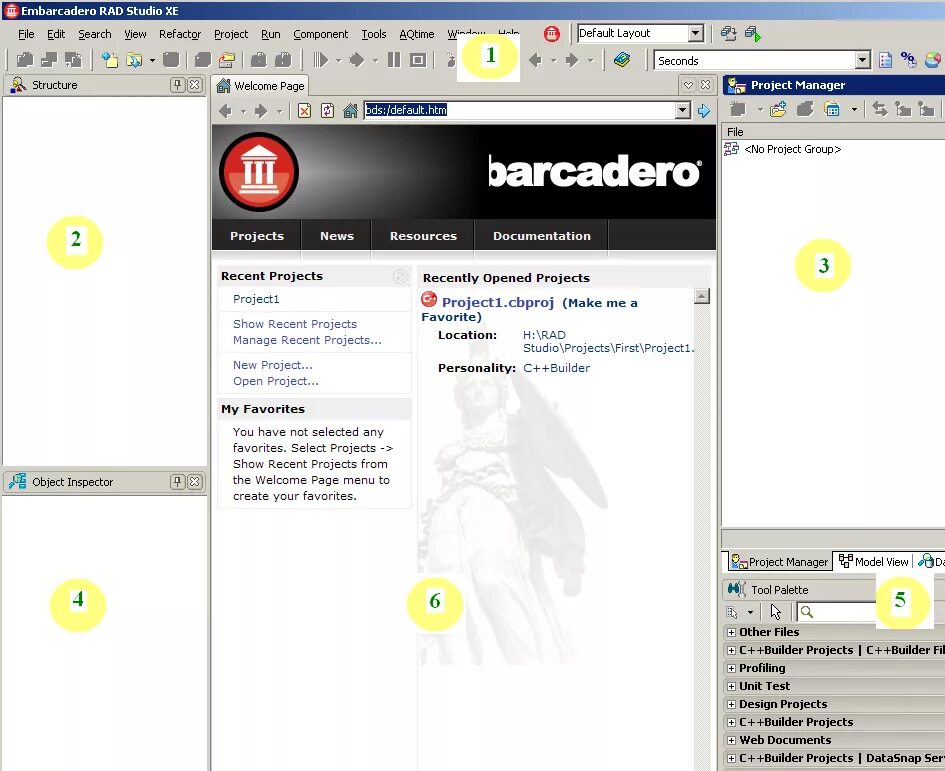Screen dimensions: 945x771
Task: Close the Welcome Page tab
Action: 706,85
